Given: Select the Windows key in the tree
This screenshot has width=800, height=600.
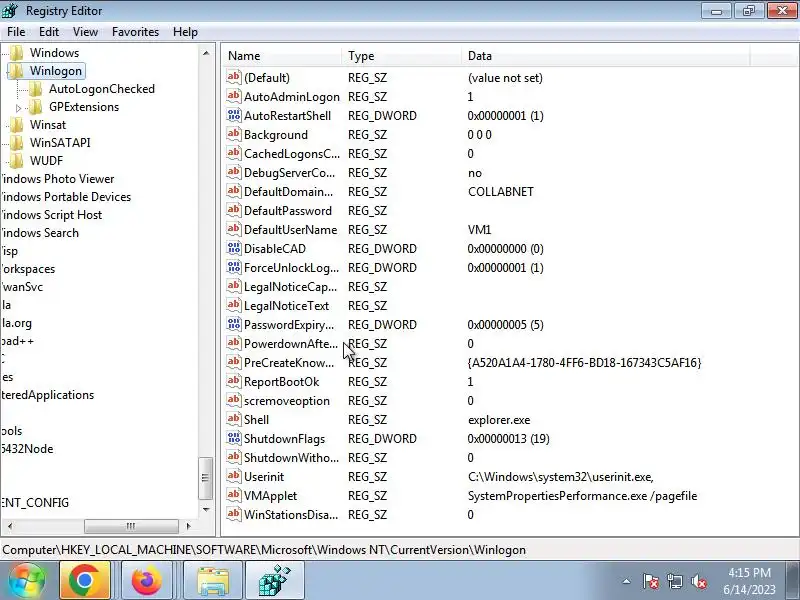Looking at the screenshot, I should 54,53.
